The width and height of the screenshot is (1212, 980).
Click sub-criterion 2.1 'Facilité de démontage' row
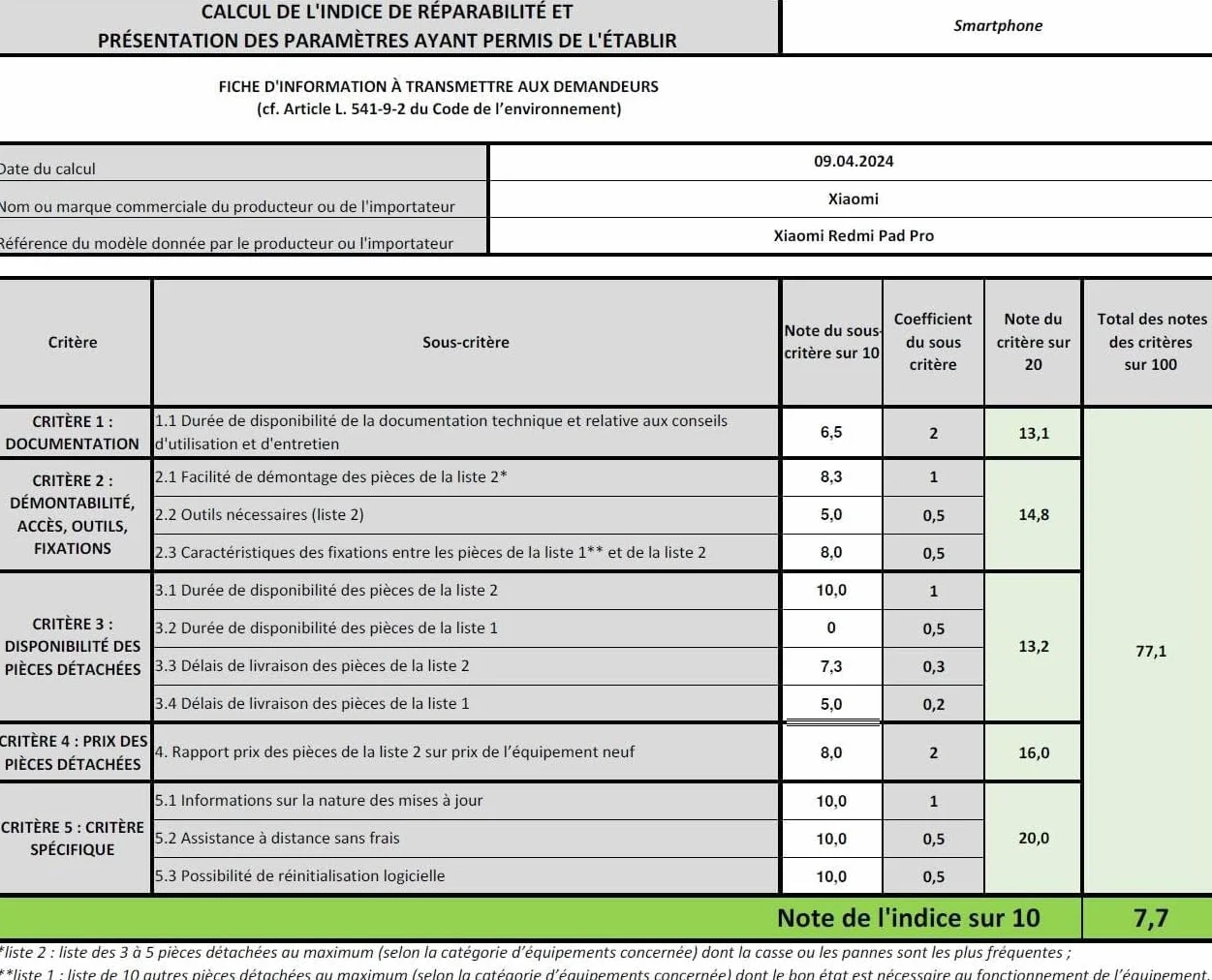(x=466, y=476)
